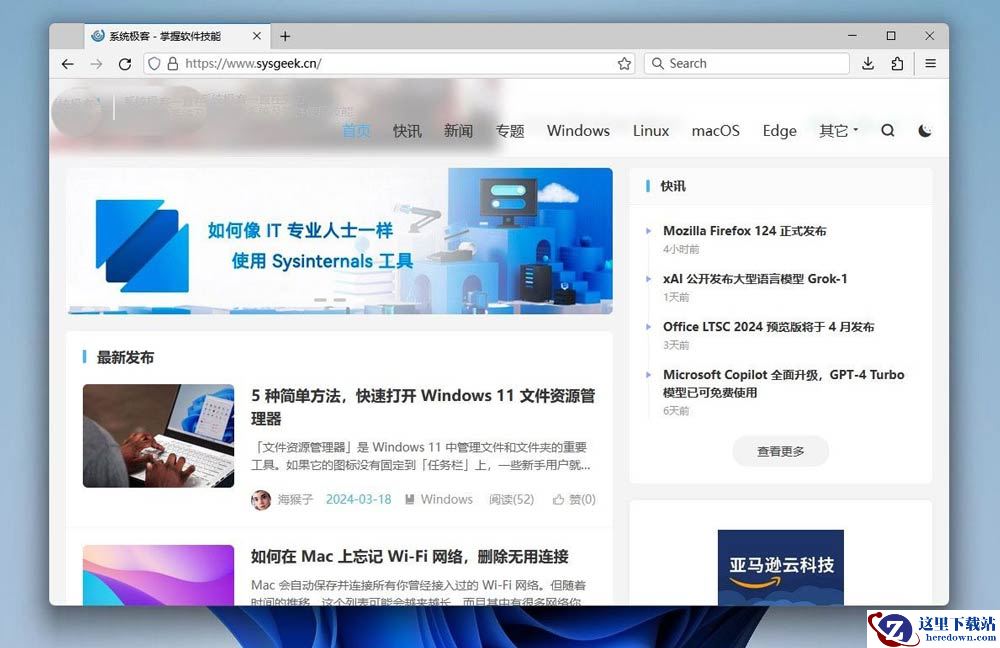Open the browser hamburger menu

click(930, 64)
